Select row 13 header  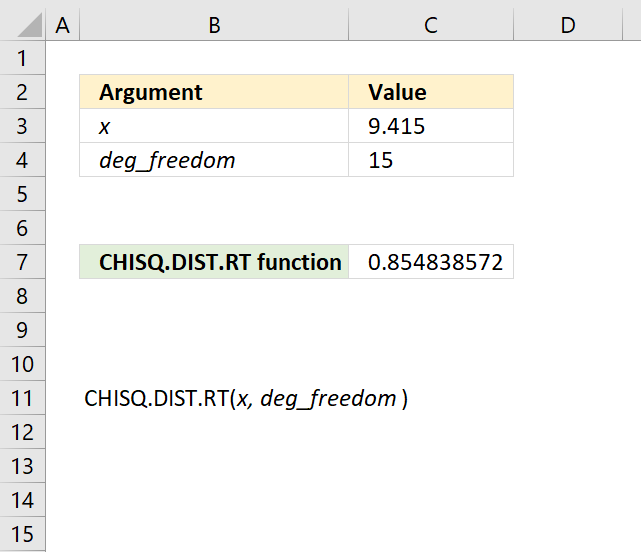[x=22, y=466]
